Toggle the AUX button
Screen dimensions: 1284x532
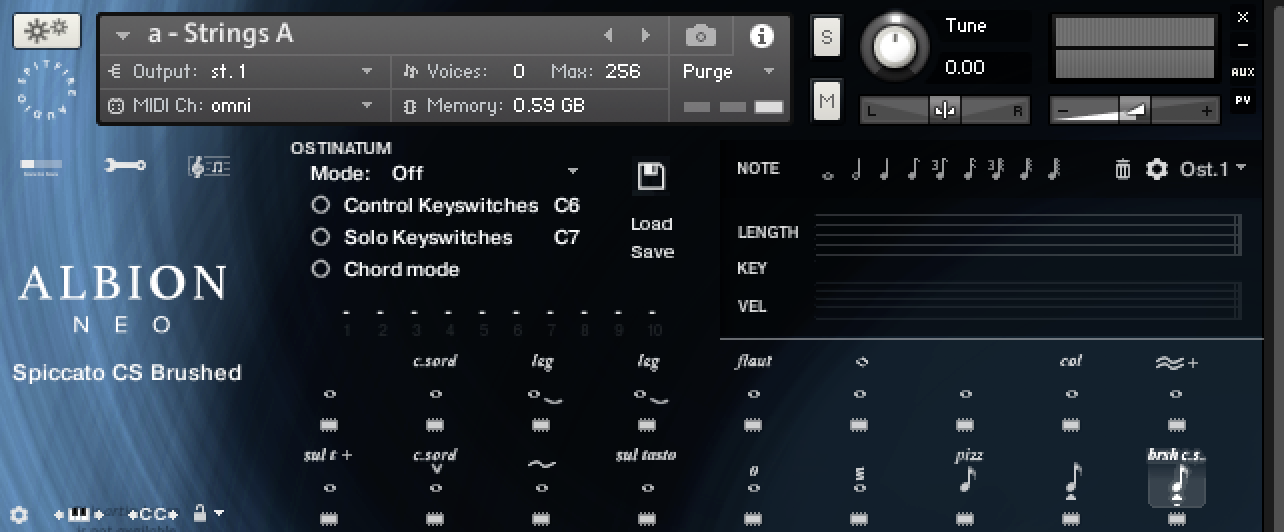1243,72
